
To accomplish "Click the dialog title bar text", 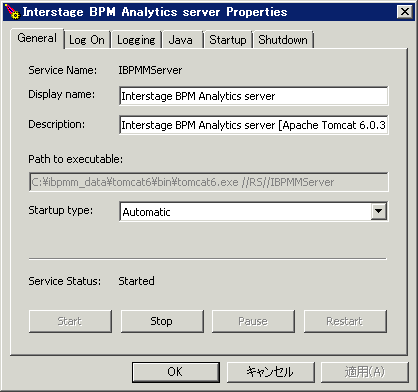I will [155, 12].
